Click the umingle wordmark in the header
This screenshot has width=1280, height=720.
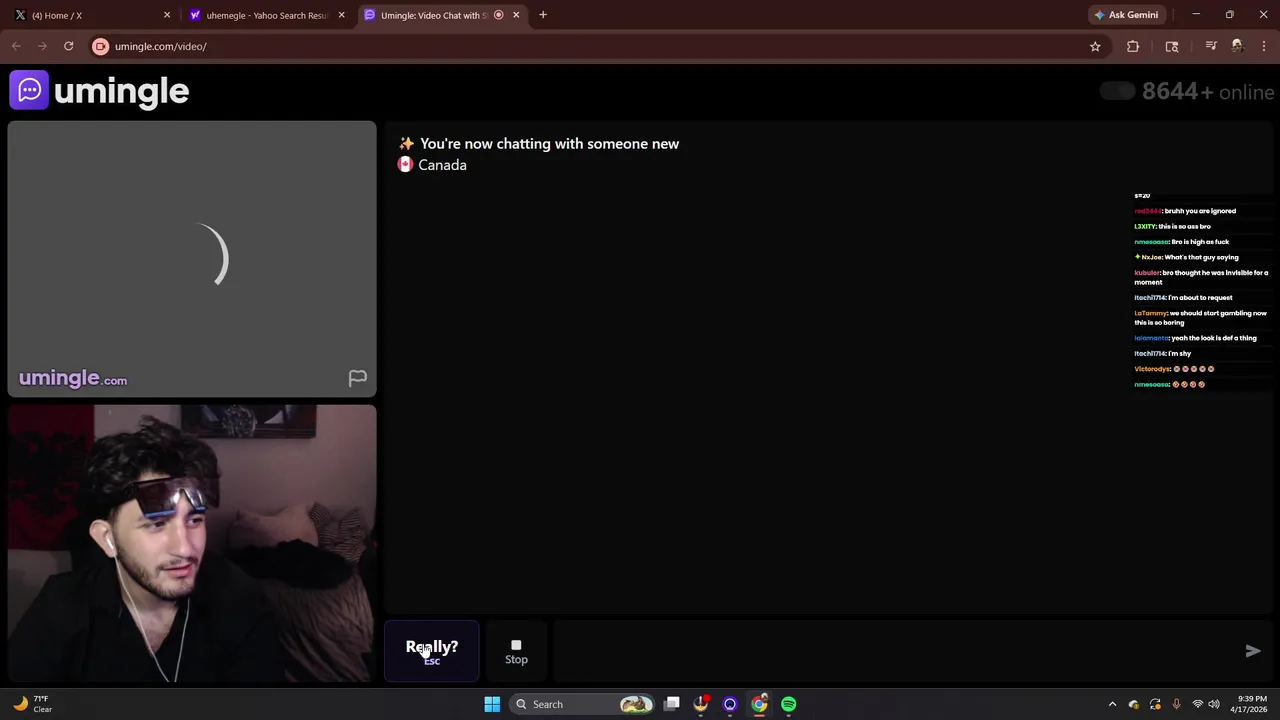pyautogui.click(x=121, y=92)
